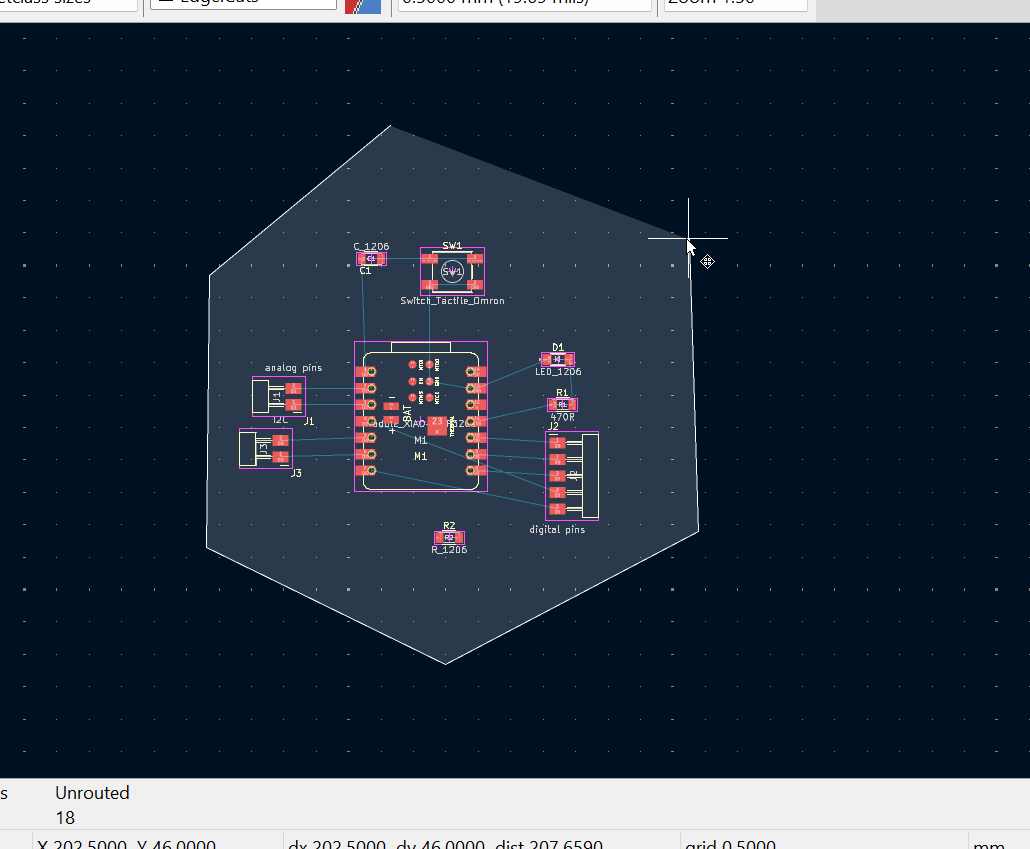This screenshot has width=1030, height=849.
Task: Select the R2 resistor footprint
Action: pyautogui.click(x=449, y=538)
